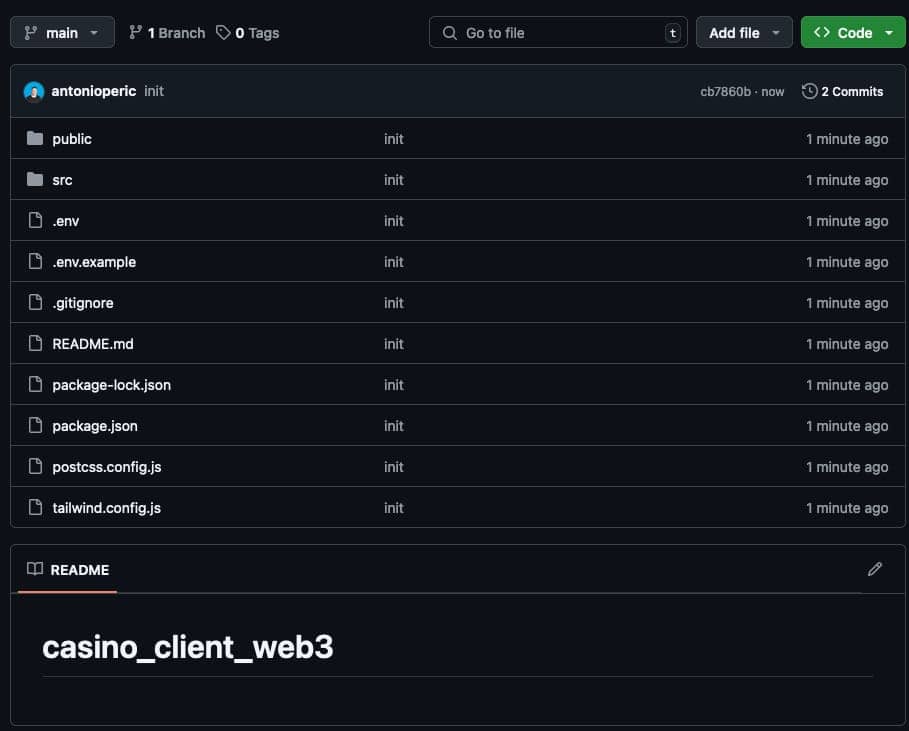Click the public folder icon

click(35, 139)
